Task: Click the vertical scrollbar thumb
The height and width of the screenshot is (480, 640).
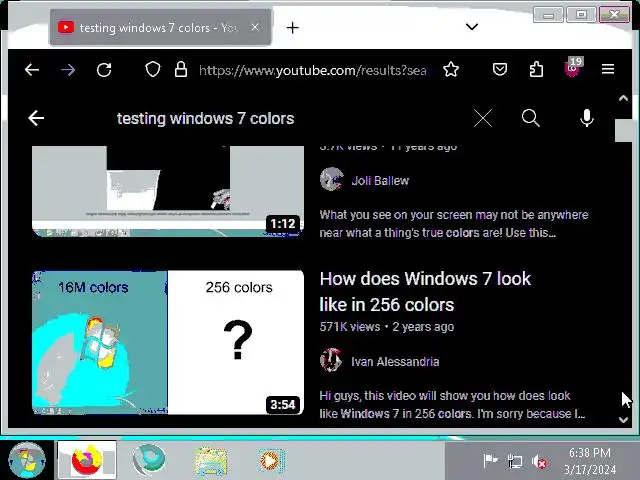Action: point(623,130)
